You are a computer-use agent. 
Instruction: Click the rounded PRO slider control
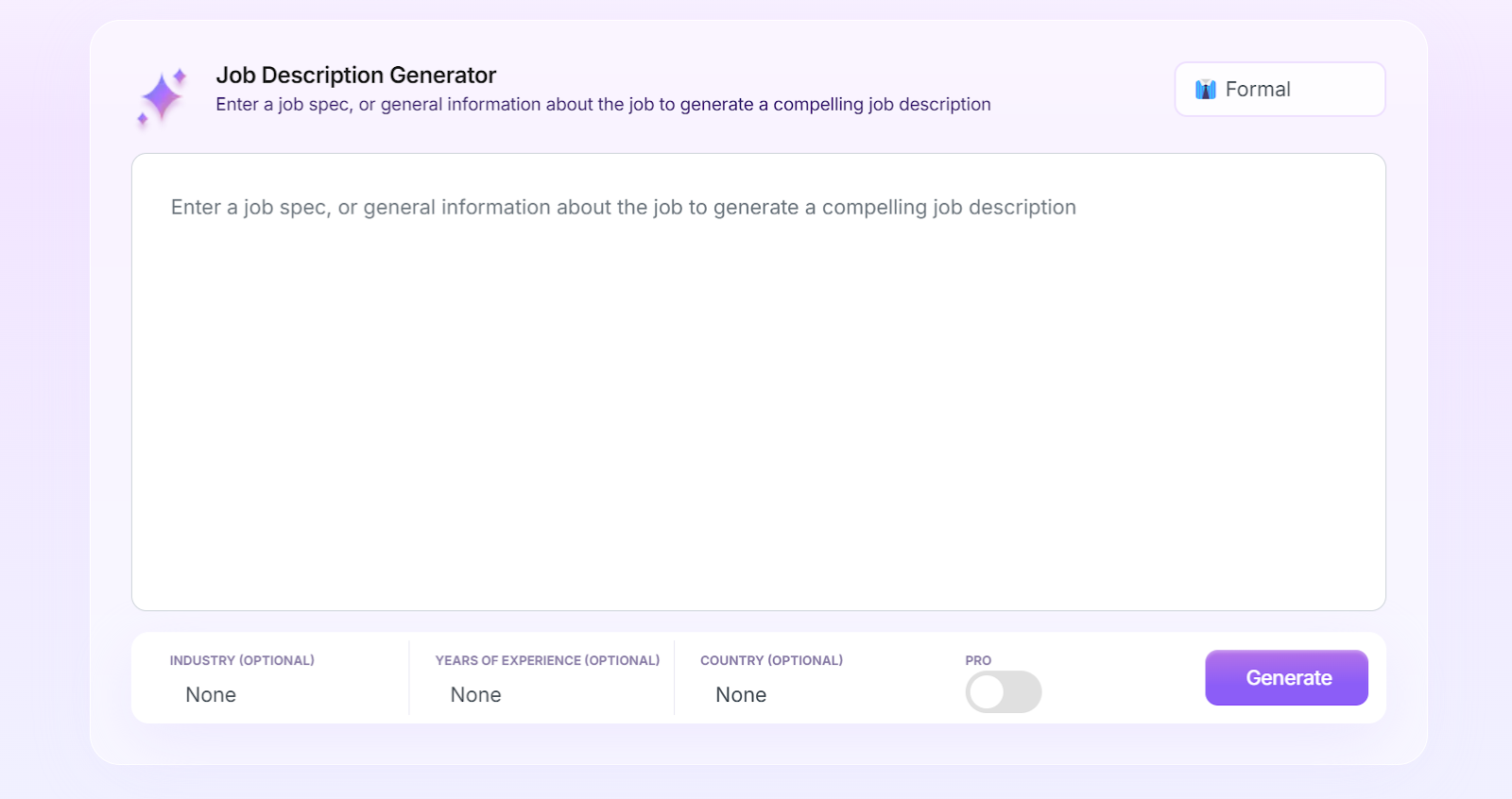(x=1003, y=691)
